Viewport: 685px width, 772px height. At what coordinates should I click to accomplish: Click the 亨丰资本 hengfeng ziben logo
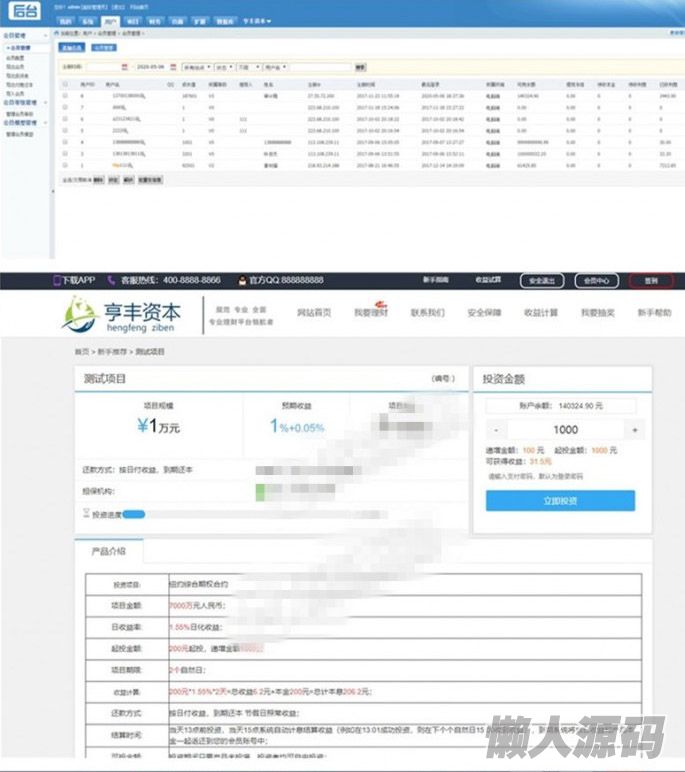pyautogui.click(x=121, y=314)
